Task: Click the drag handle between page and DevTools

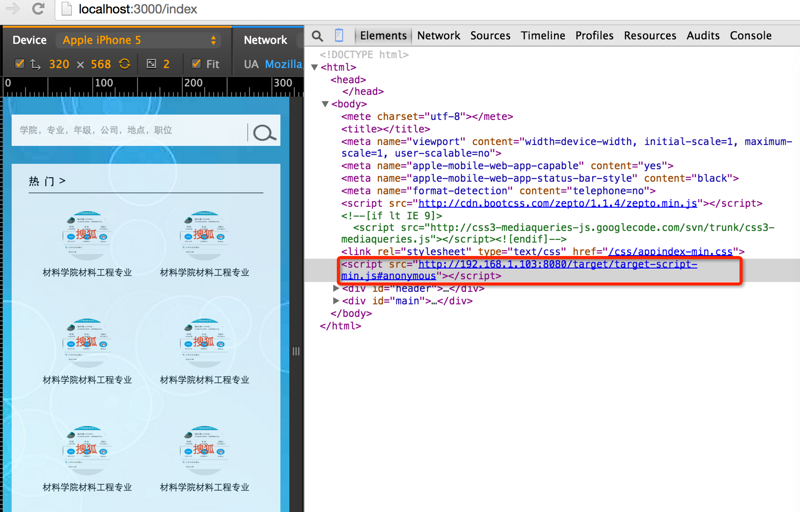Action: [295, 351]
